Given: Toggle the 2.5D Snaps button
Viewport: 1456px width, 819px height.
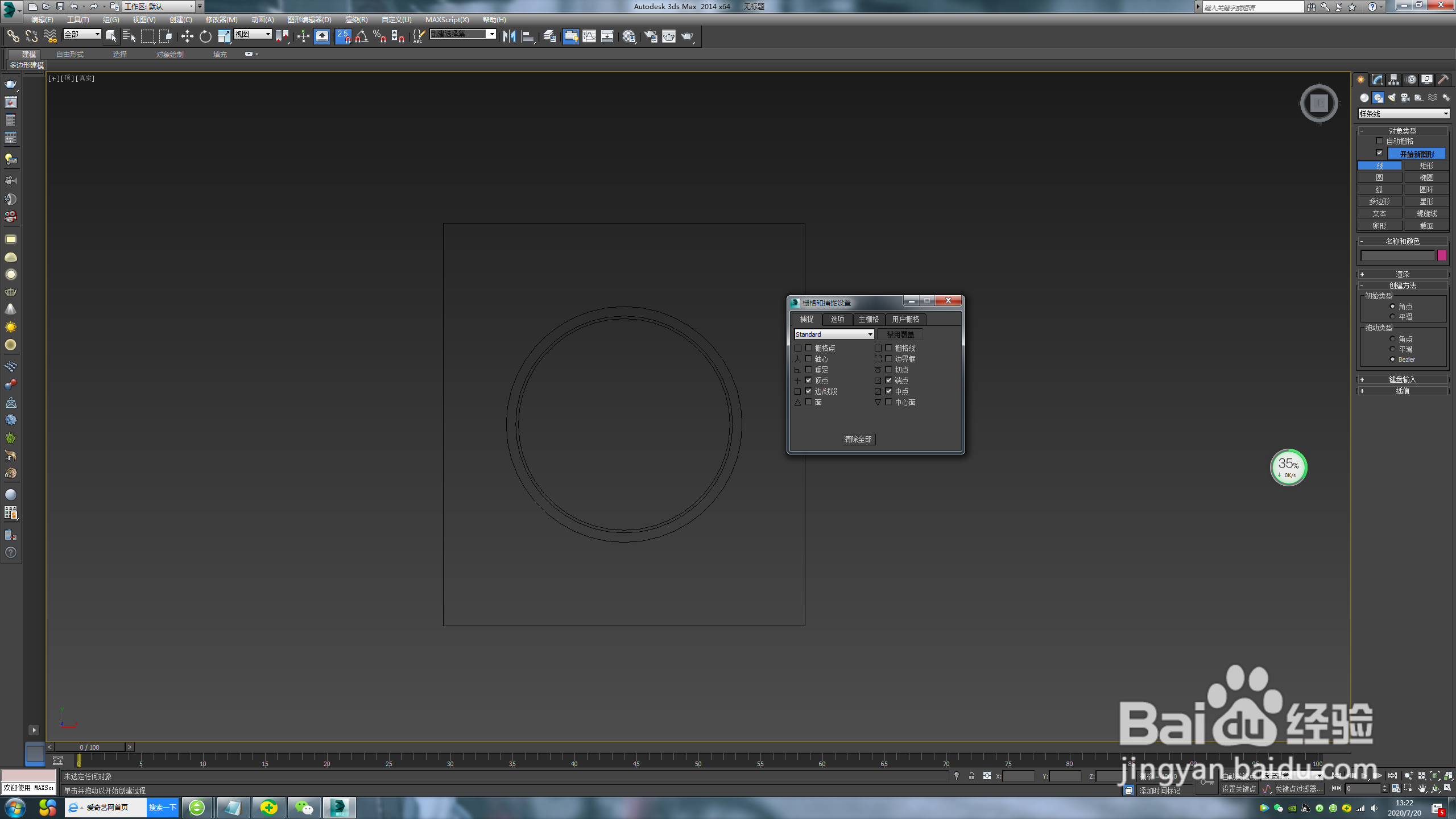Looking at the screenshot, I should click(x=343, y=36).
